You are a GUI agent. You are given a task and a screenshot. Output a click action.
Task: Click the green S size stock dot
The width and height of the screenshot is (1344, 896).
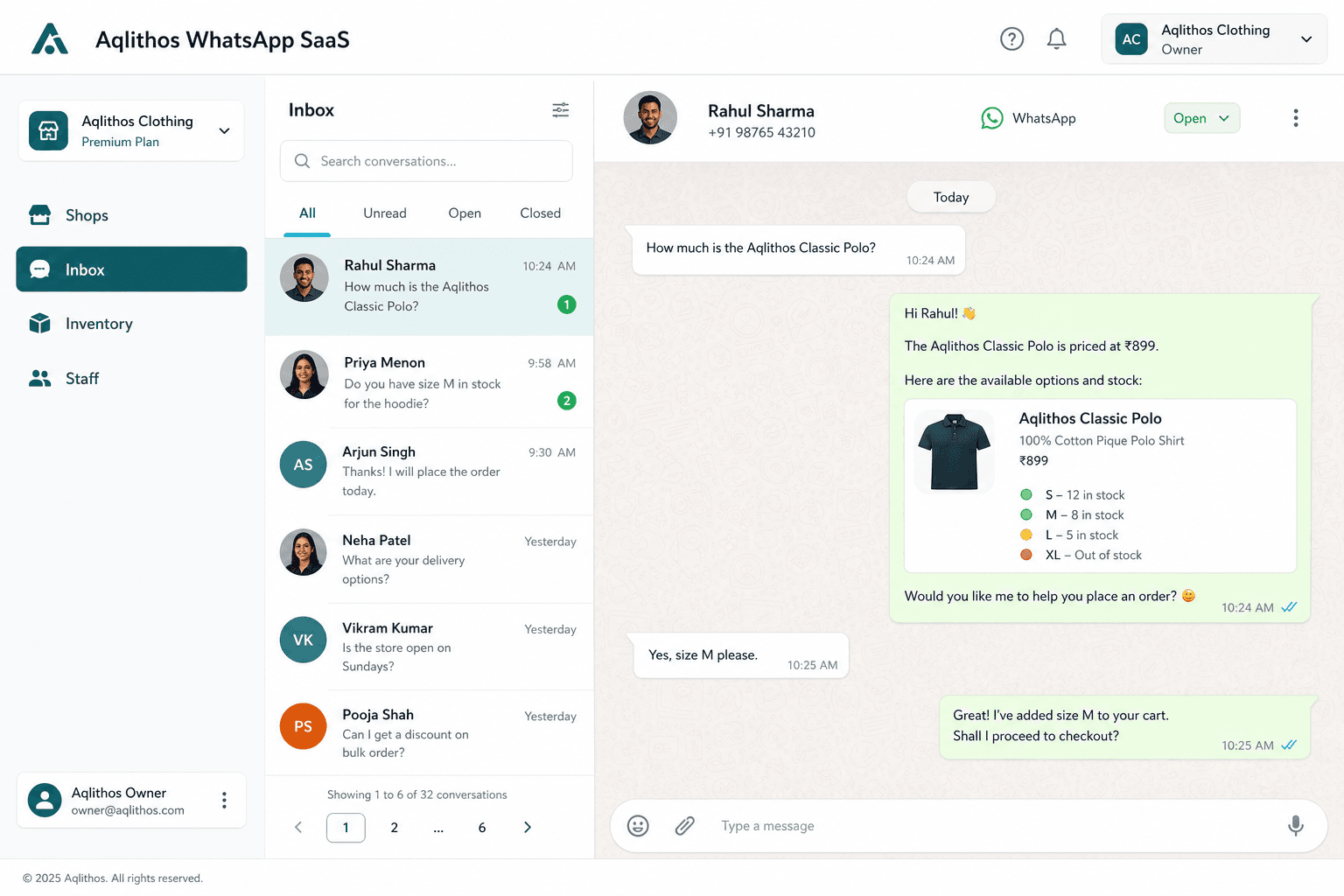click(x=1026, y=494)
